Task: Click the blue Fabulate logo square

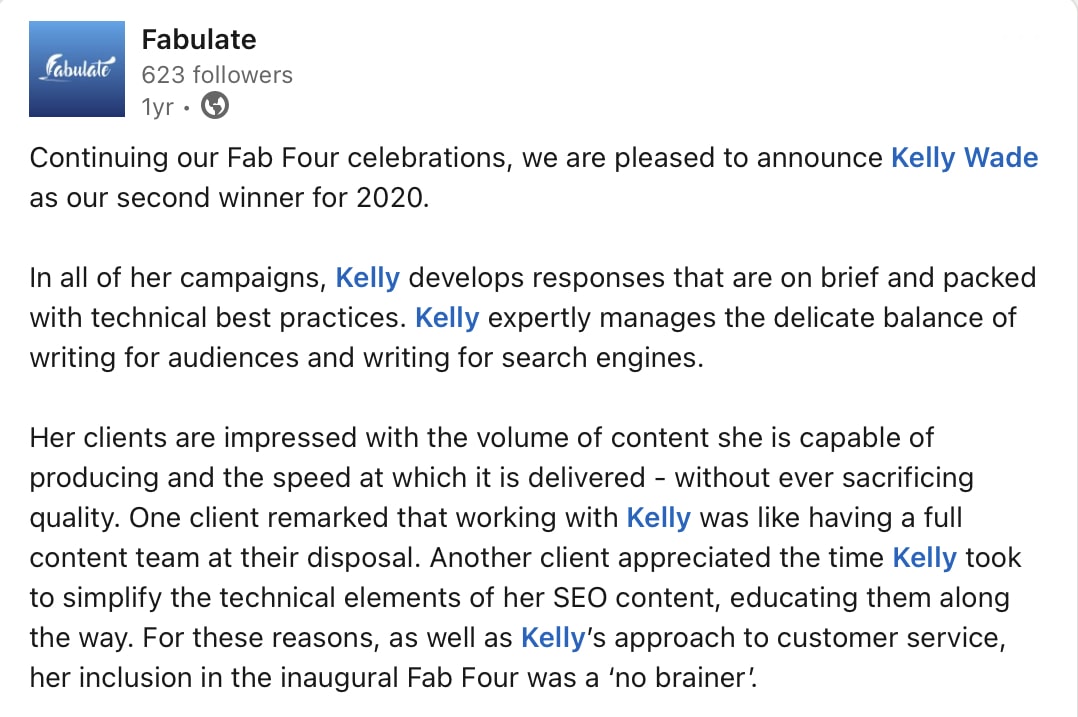Action: tap(76, 68)
